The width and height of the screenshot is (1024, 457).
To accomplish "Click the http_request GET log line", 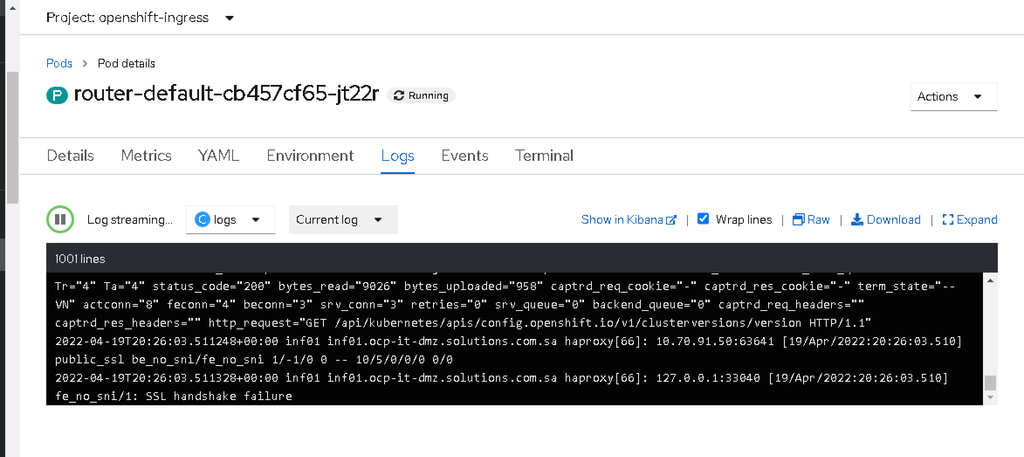I will click(463, 323).
